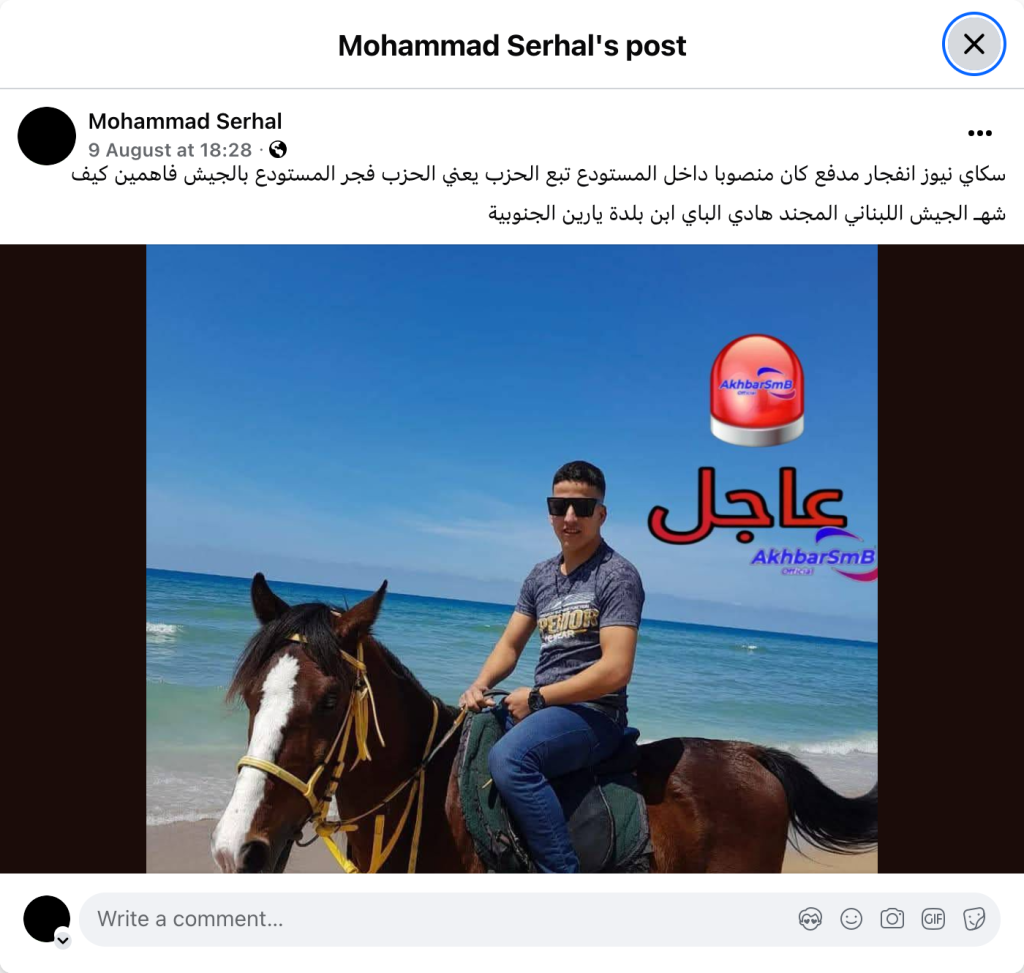Viewport: 1024px width, 973px height.
Task: Click the public audience globe icon
Action: point(278,150)
